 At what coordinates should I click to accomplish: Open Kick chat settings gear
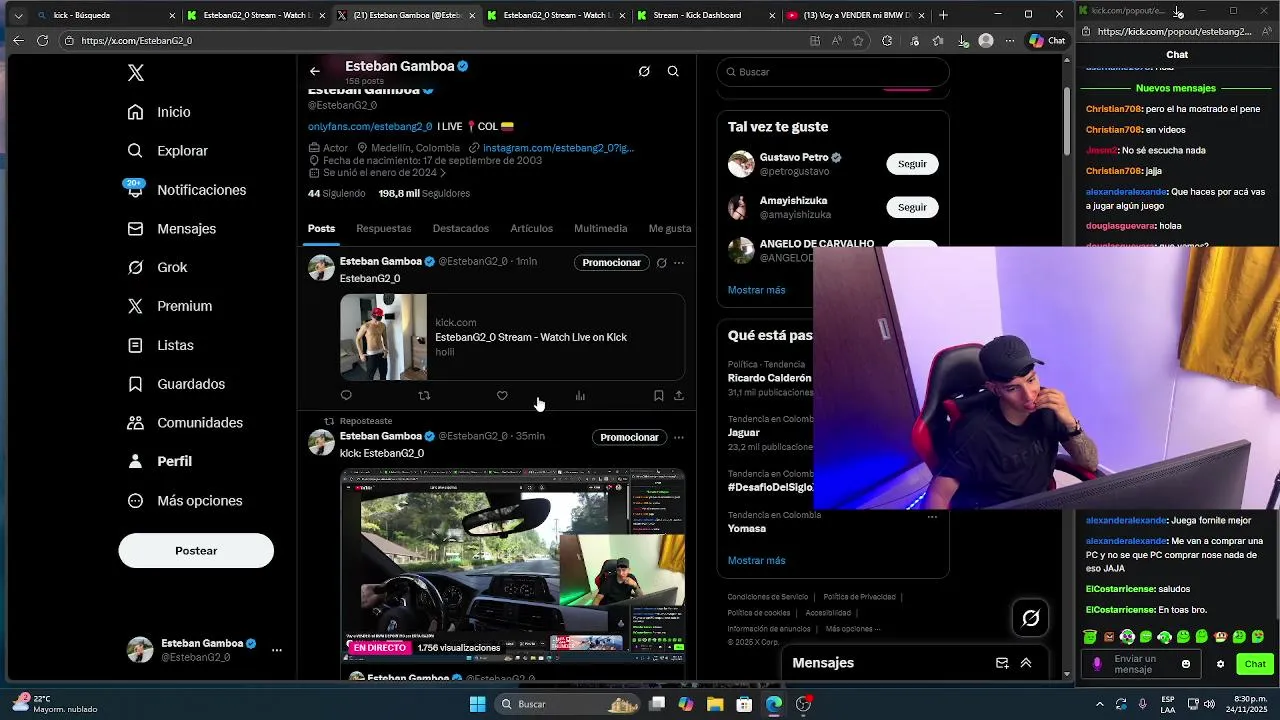tap(1220, 664)
